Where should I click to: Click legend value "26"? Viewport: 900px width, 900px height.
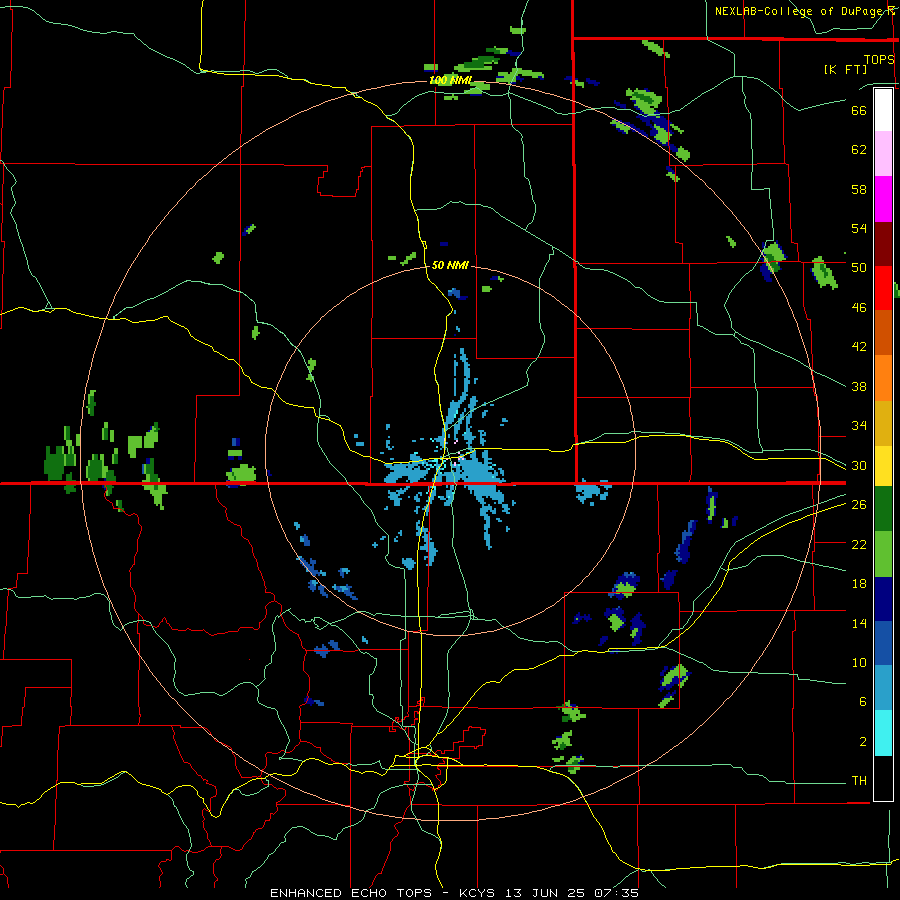click(859, 505)
